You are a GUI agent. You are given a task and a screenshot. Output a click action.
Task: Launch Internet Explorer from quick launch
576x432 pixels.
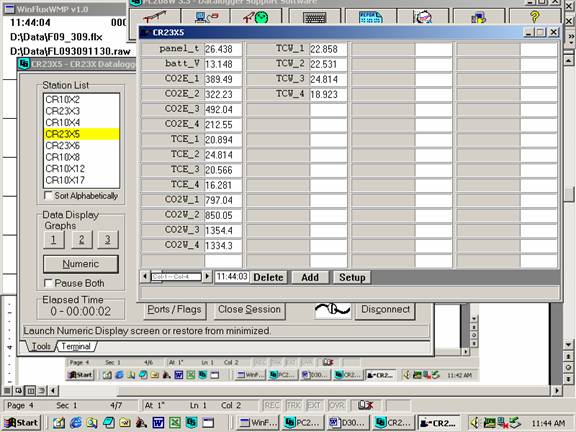click(76, 423)
